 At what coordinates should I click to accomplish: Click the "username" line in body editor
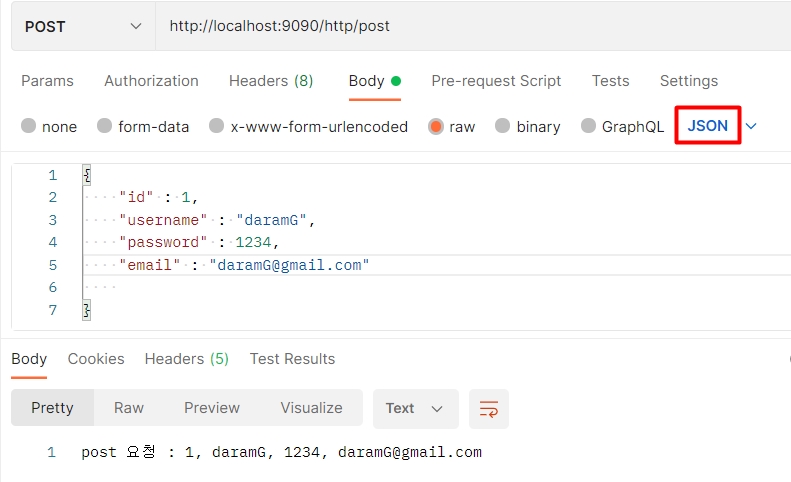(x=217, y=220)
